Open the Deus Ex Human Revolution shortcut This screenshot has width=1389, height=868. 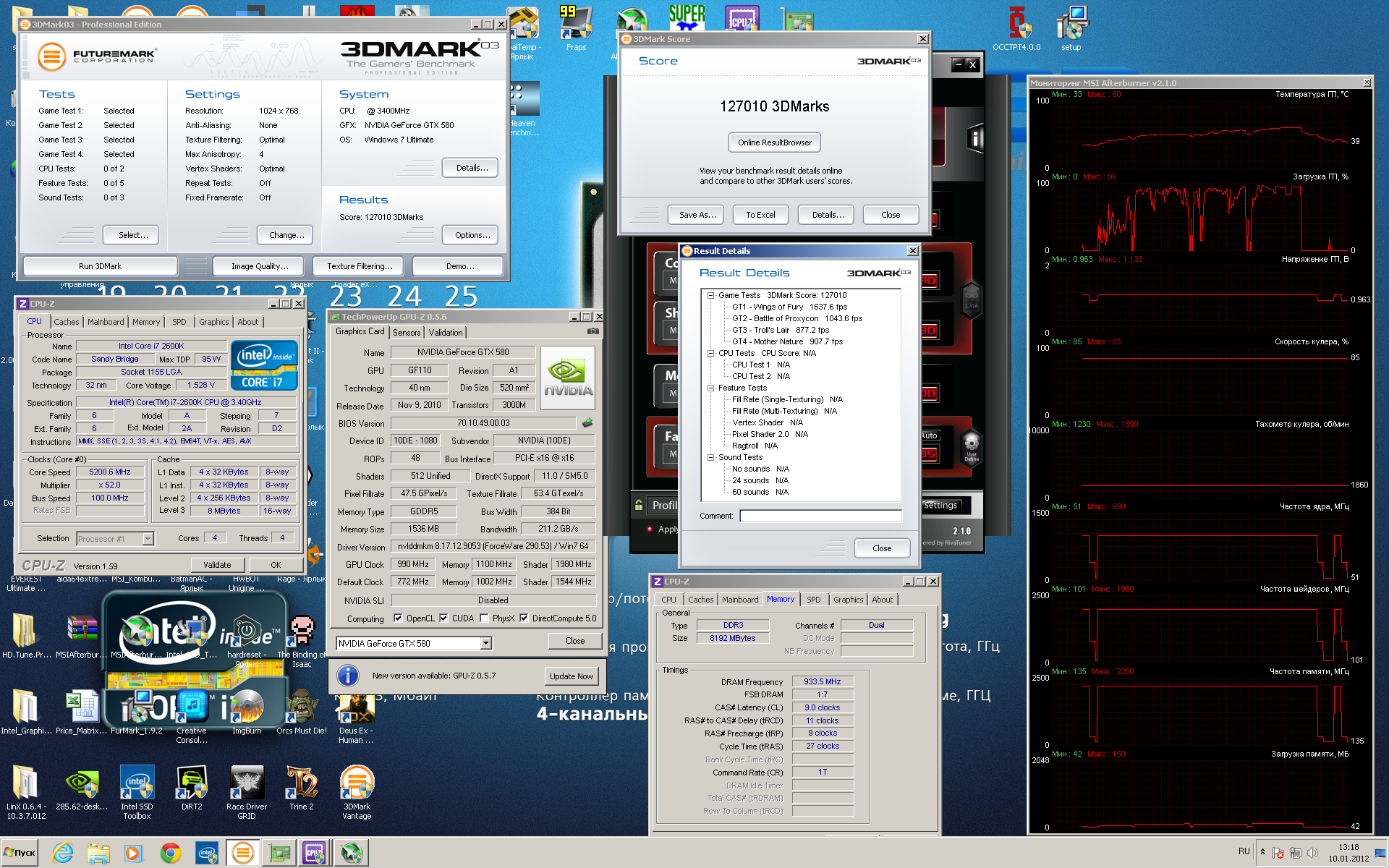click(x=356, y=716)
